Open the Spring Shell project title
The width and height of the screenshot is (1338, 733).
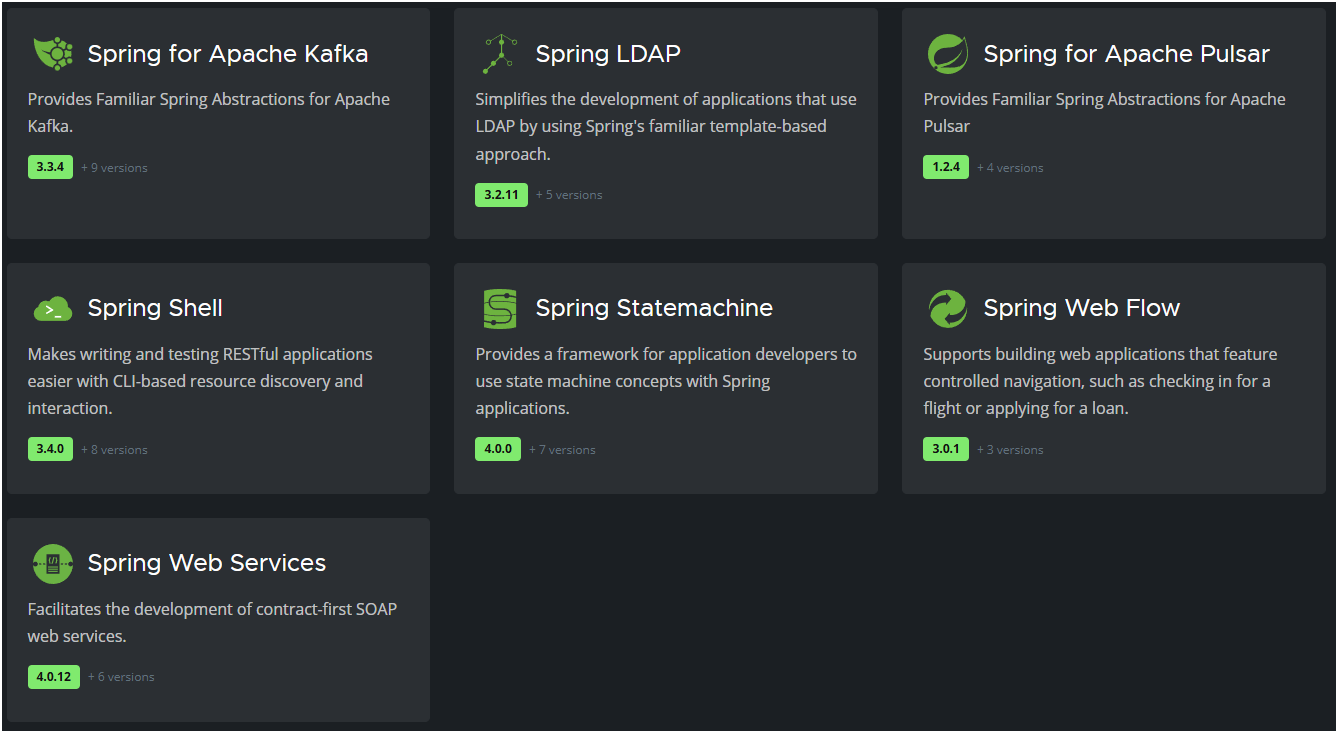click(155, 308)
